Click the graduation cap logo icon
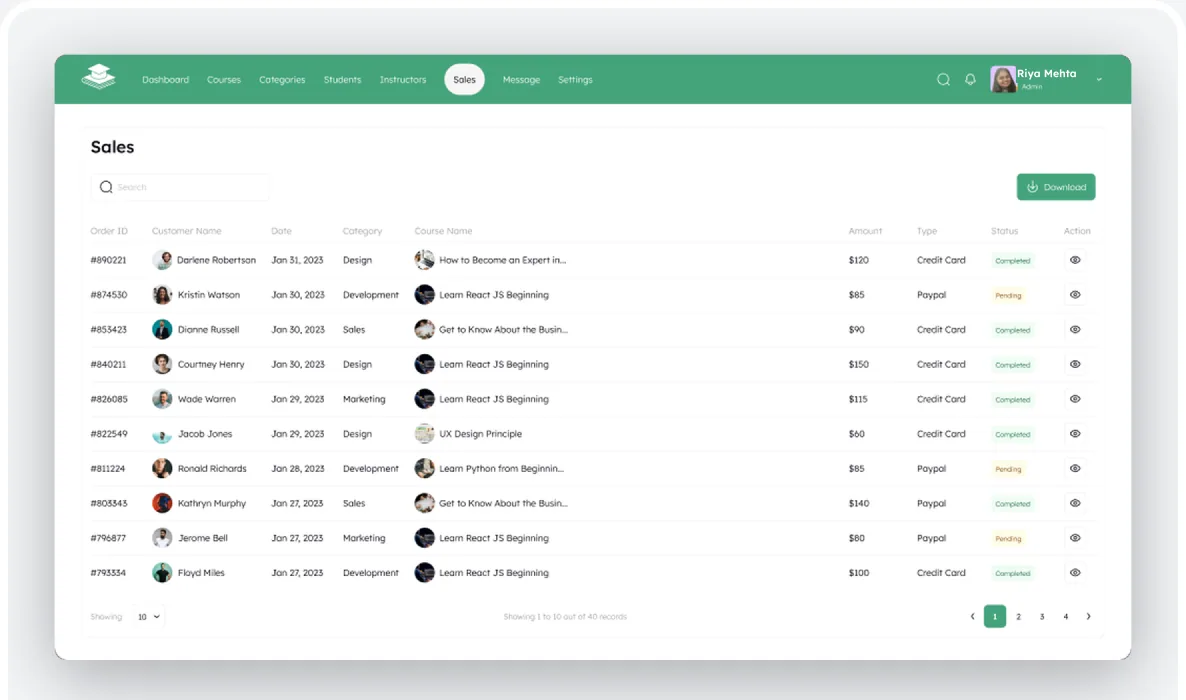 (98, 77)
